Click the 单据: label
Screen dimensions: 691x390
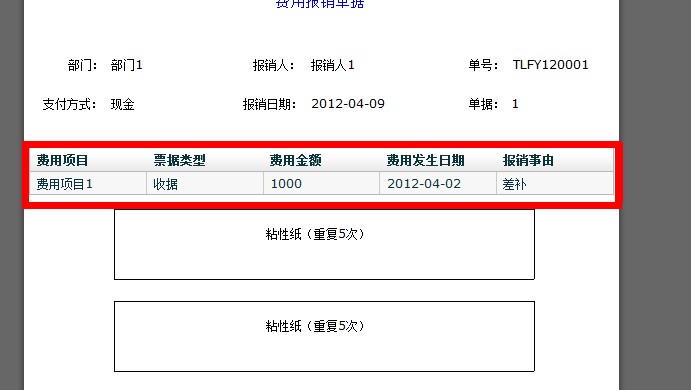[x=483, y=104]
